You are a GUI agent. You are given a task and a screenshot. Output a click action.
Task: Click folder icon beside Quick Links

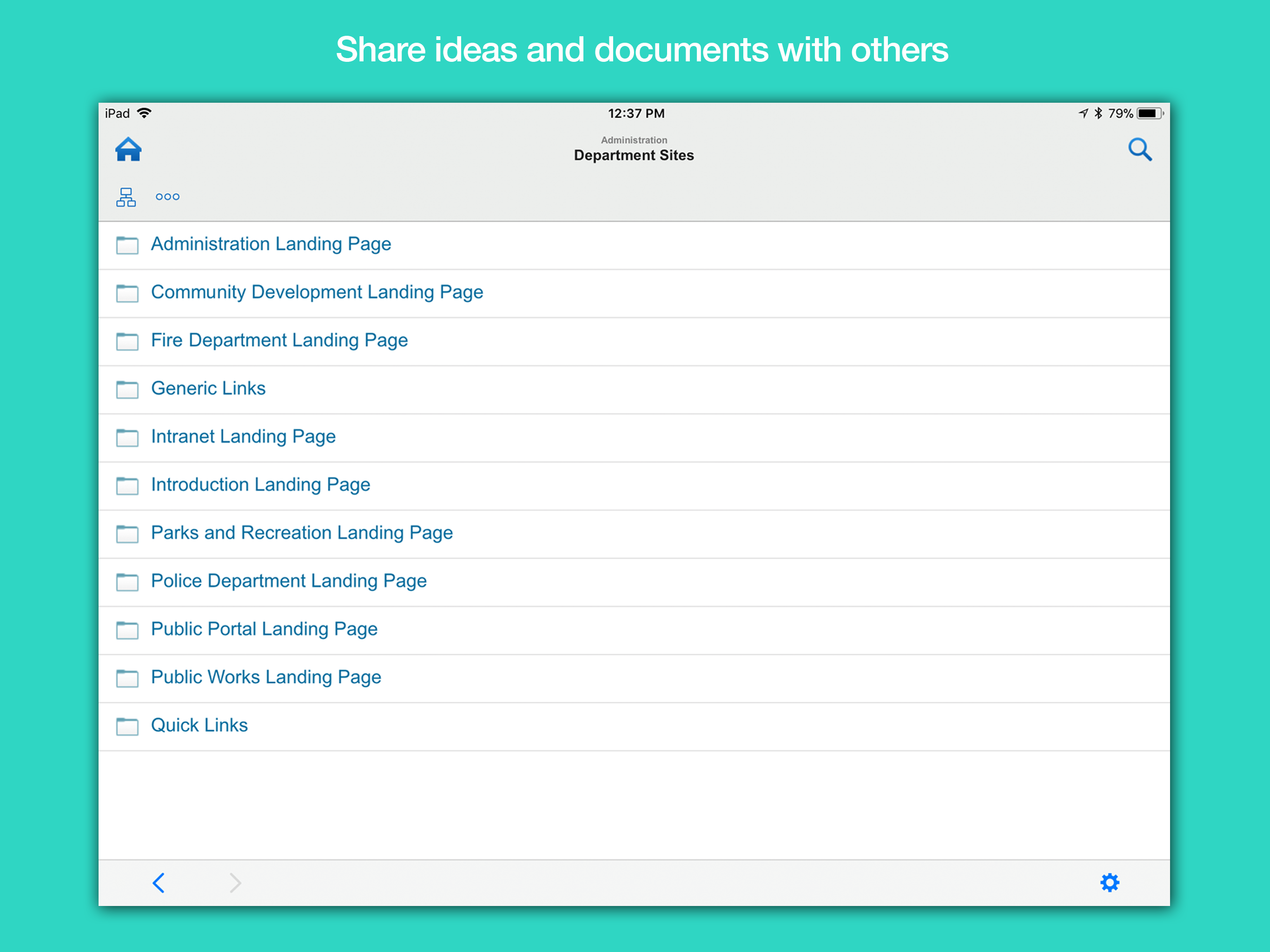pos(127,727)
